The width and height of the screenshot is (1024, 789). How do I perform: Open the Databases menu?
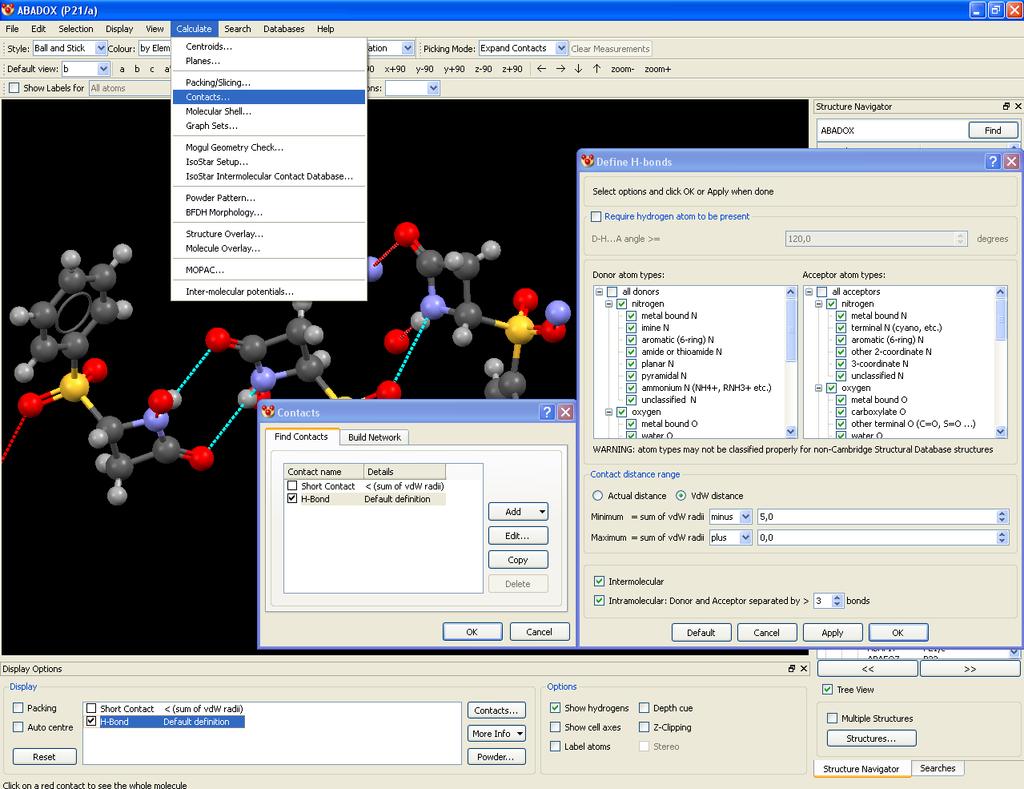[283, 29]
